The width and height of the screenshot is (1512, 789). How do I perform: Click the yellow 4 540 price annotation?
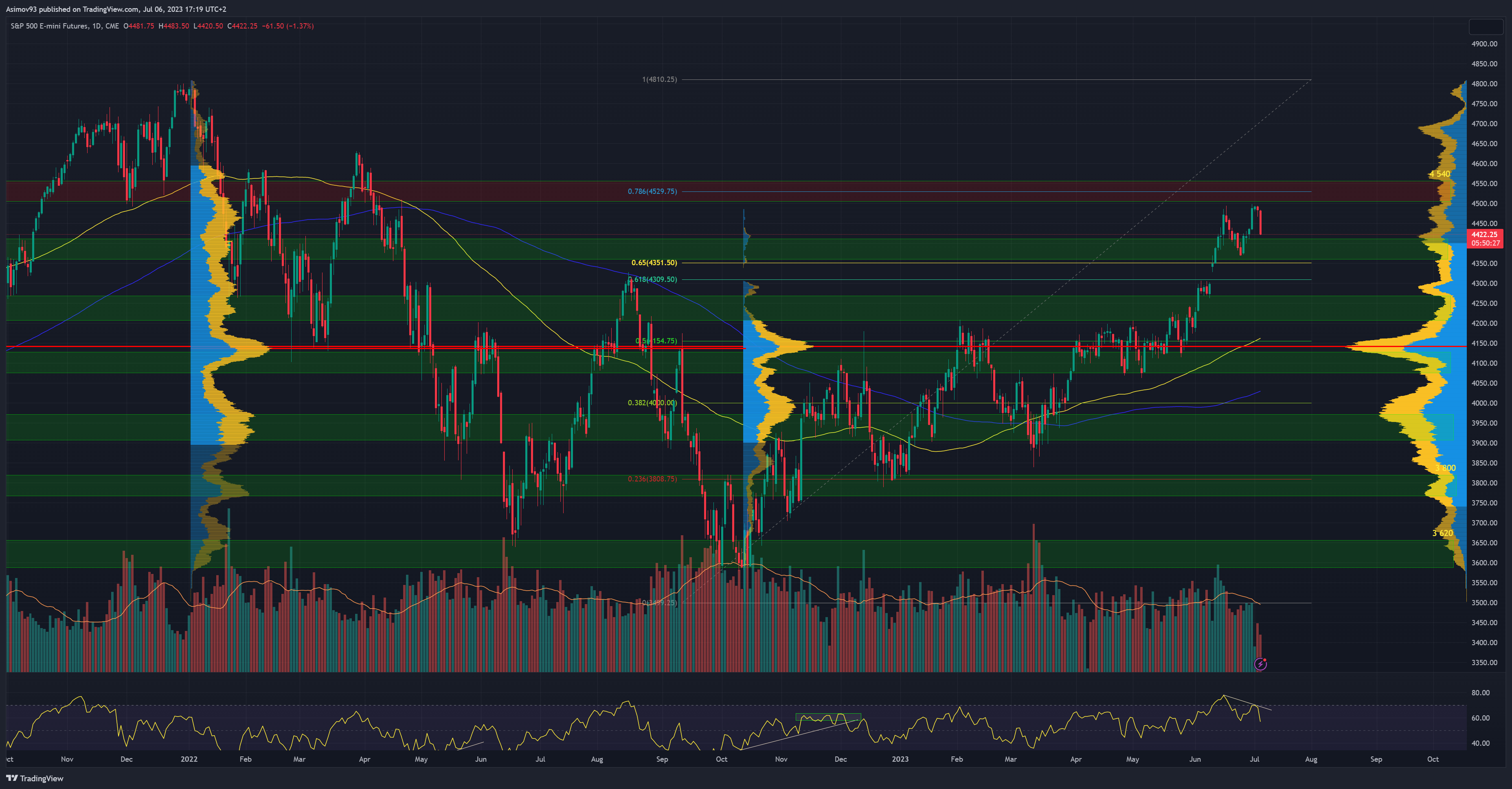(x=1439, y=174)
